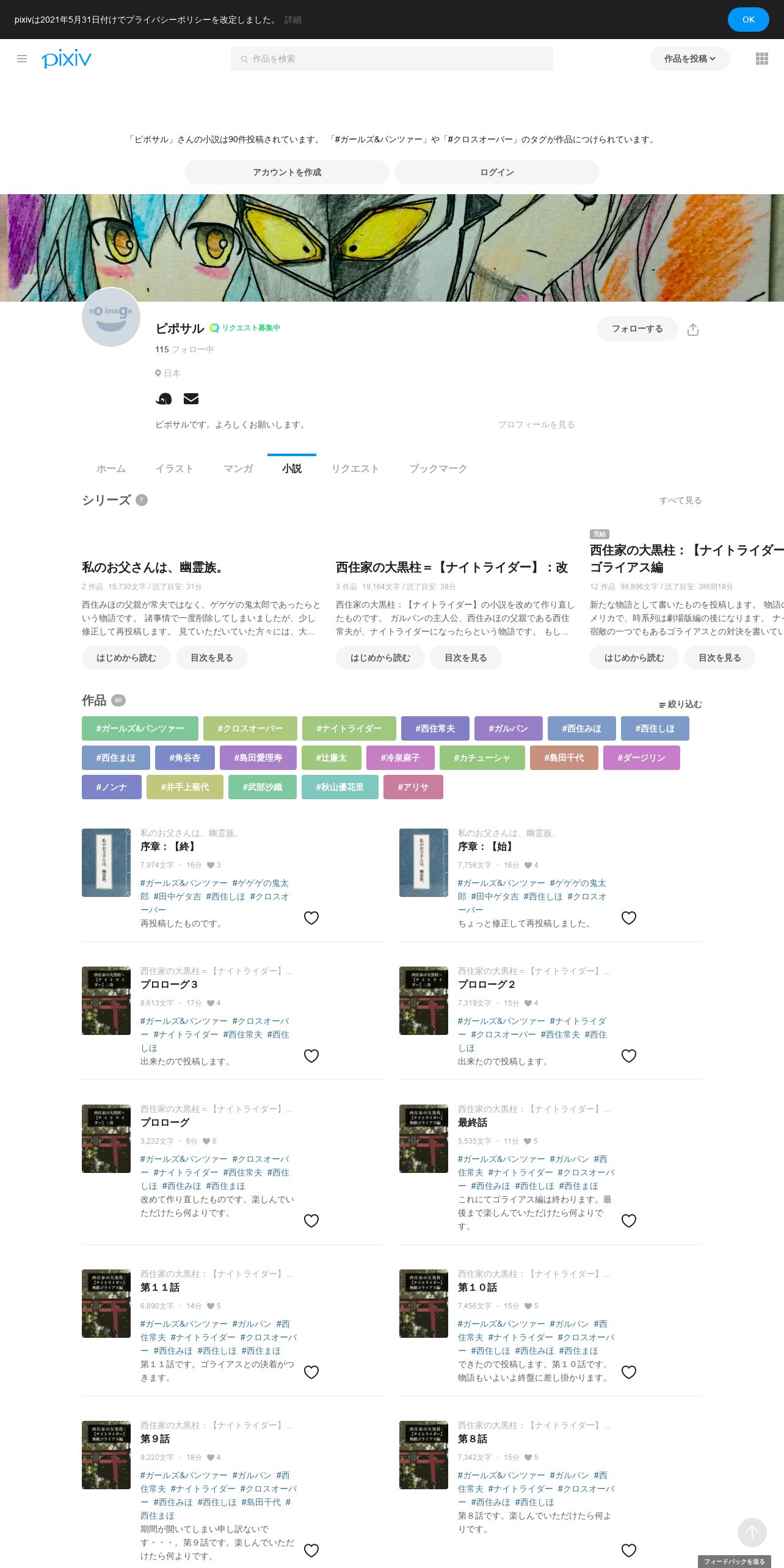Click the ログイン button

click(497, 172)
